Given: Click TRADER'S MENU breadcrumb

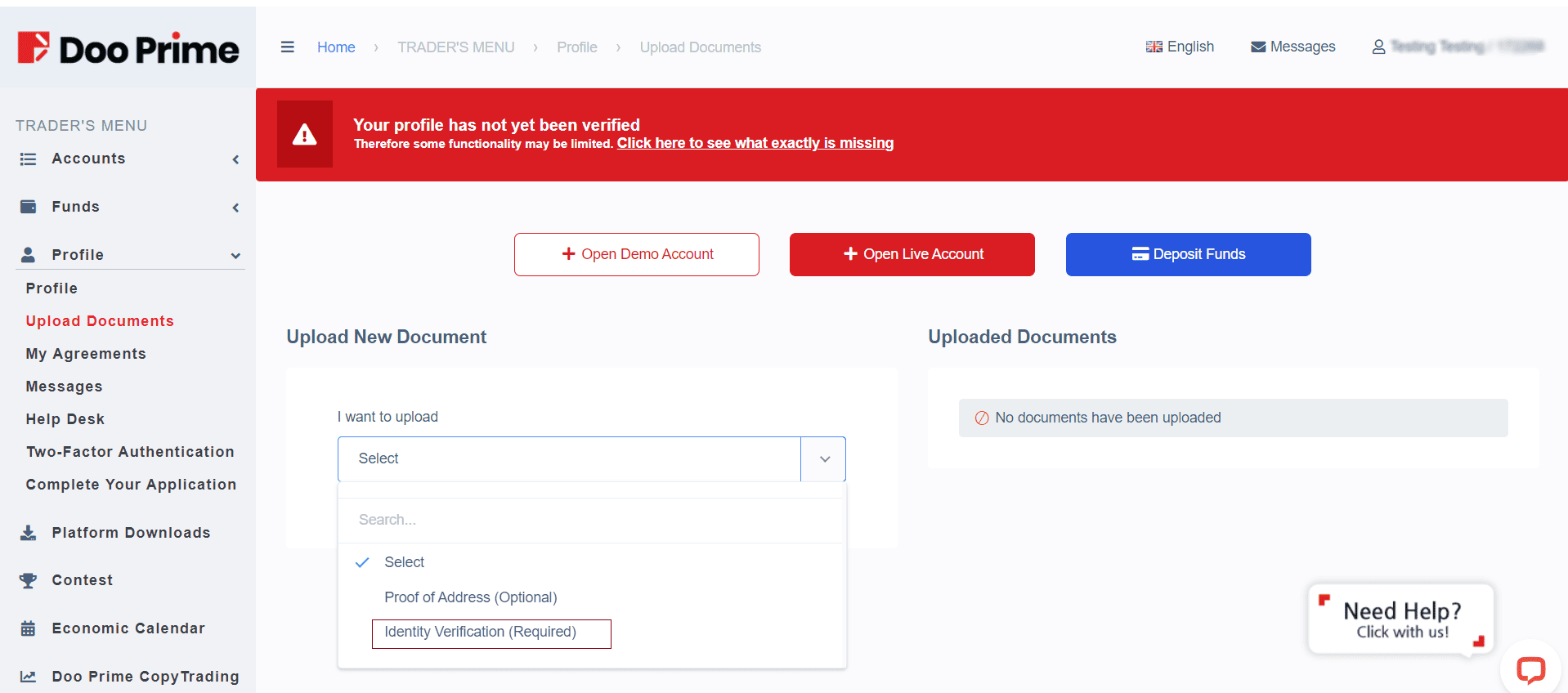Looking at the screenshot, I should (x=456, y=47).
